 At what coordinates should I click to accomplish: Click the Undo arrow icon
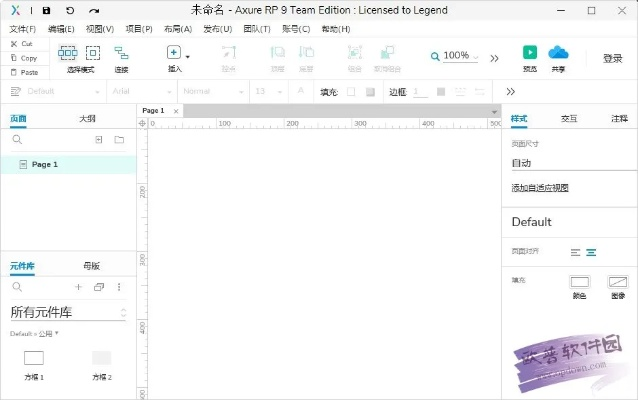(70, 10)
